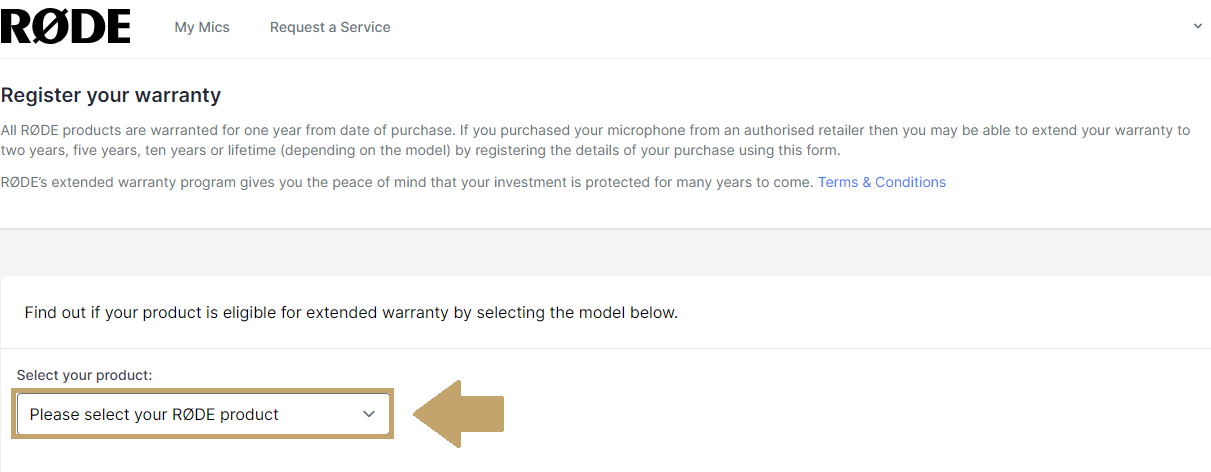Screen dimensions: 1211x472
Task: Open the My Mics page
Action: coord(202,27)
